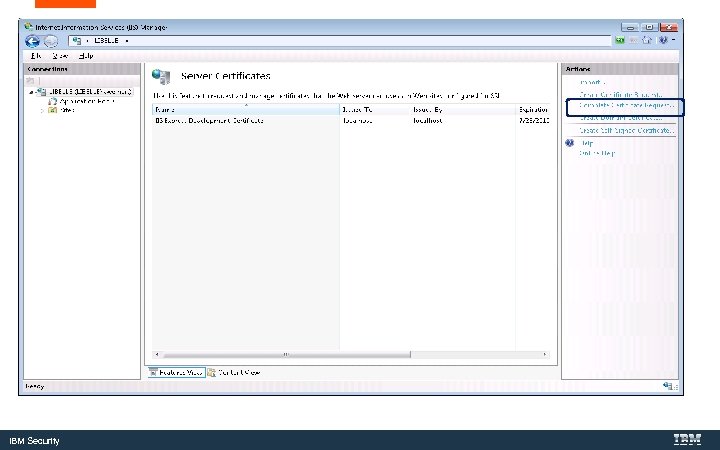Open the File menu
Screen dimensions: 720x450
click(36, 56)
